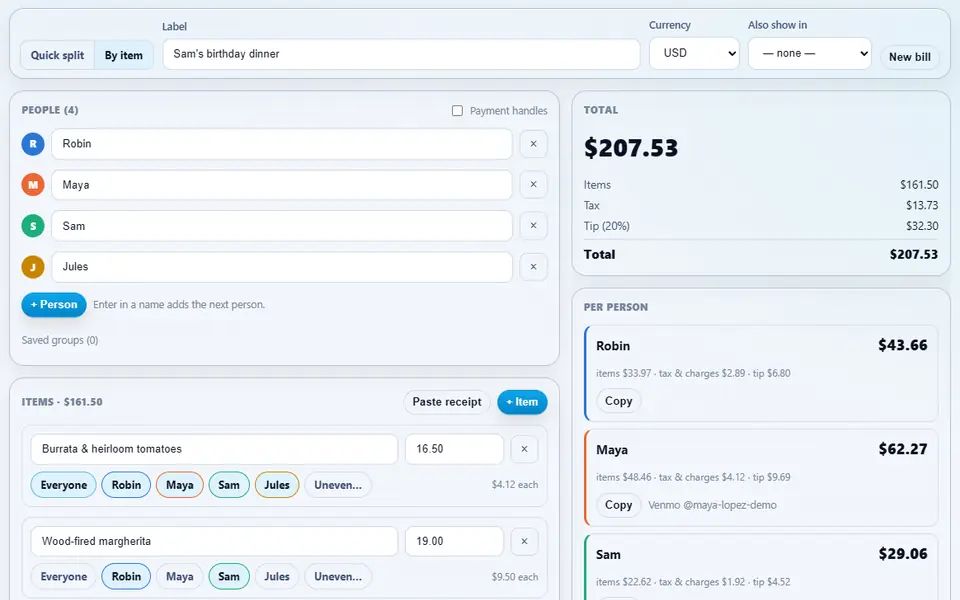Add a new item with + Item
The image size is (960, 600).
click(522, 402)
